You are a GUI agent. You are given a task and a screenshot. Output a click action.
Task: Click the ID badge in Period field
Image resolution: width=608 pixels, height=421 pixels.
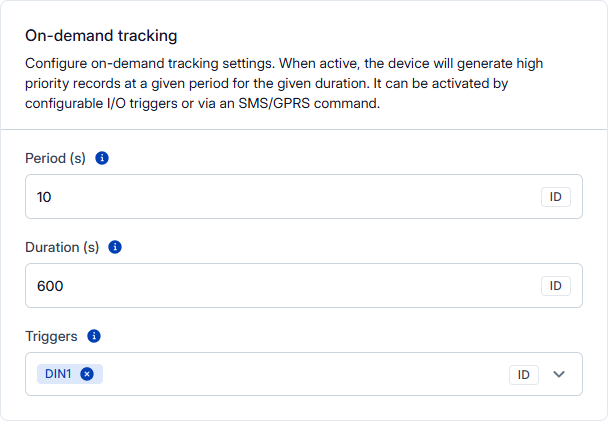(556, 197)
